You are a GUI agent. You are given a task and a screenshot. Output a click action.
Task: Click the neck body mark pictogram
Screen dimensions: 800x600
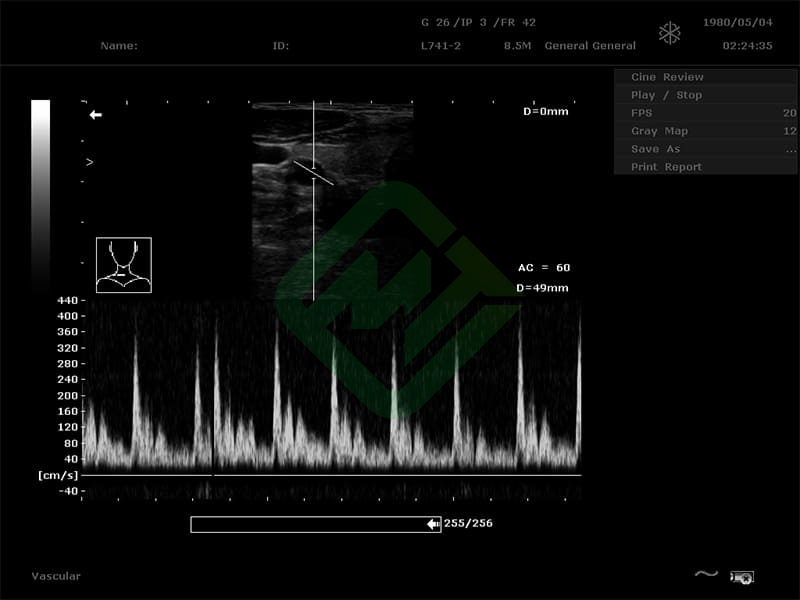pos(124,265)
